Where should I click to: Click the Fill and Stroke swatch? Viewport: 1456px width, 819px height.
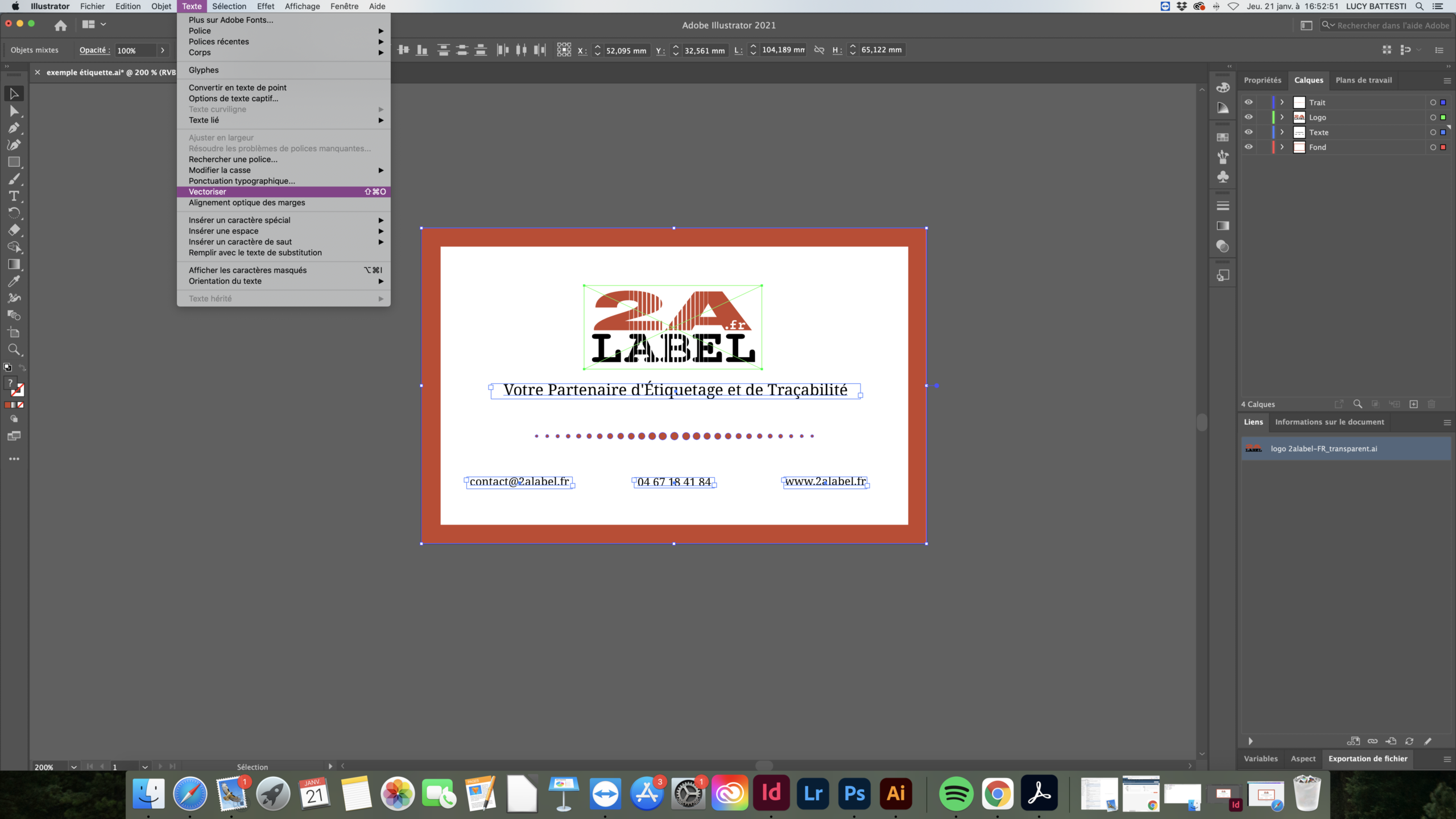click(15, 388)
